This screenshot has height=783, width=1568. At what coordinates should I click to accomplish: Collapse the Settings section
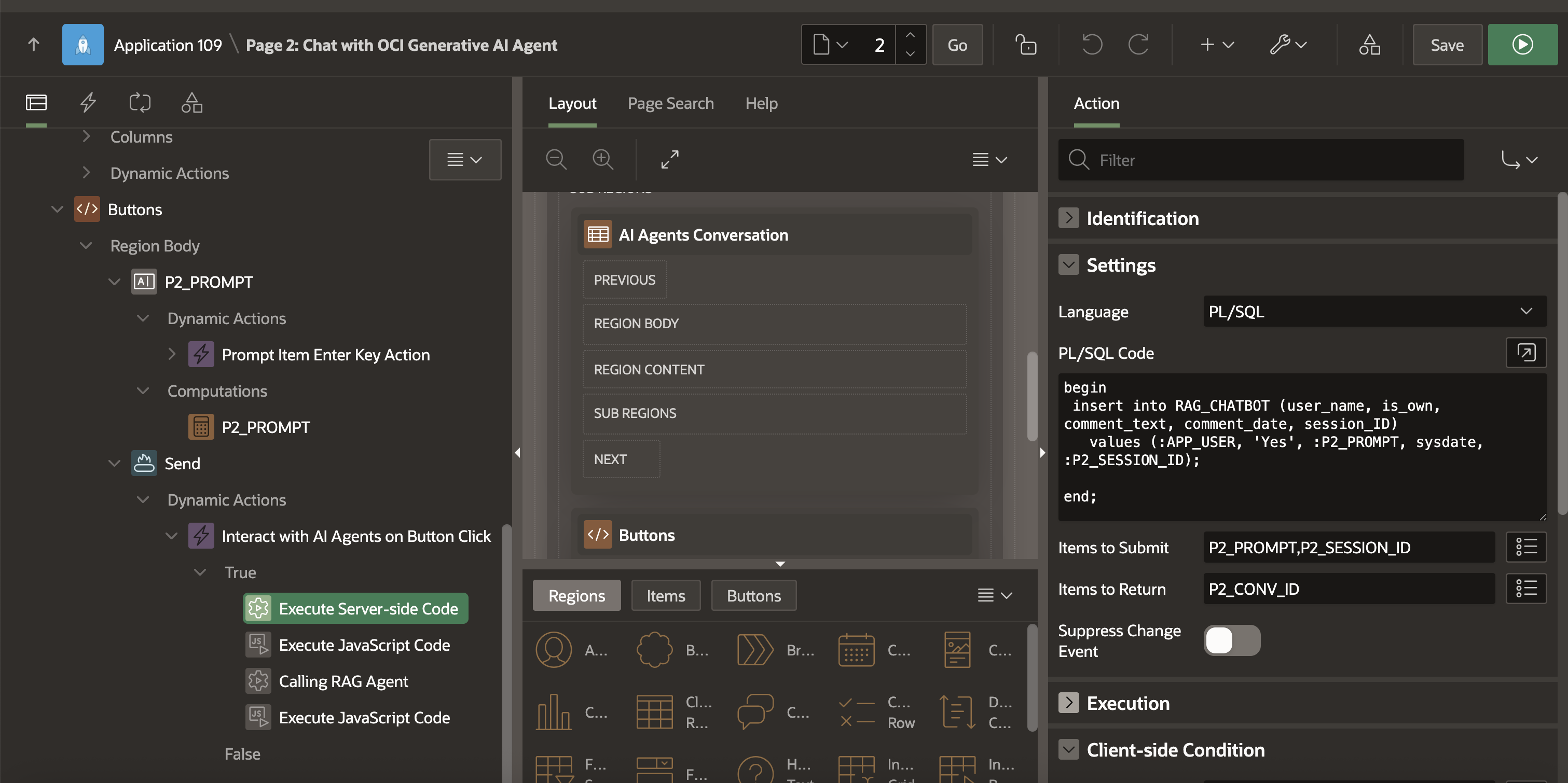1068,265
